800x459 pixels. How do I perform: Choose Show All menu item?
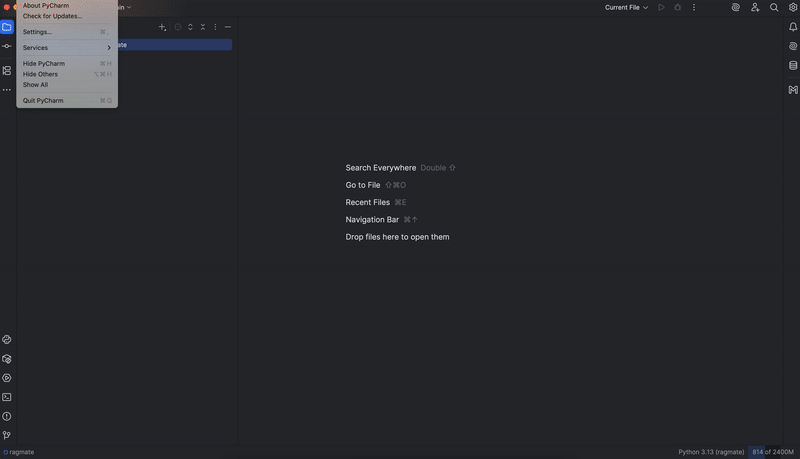67,85
